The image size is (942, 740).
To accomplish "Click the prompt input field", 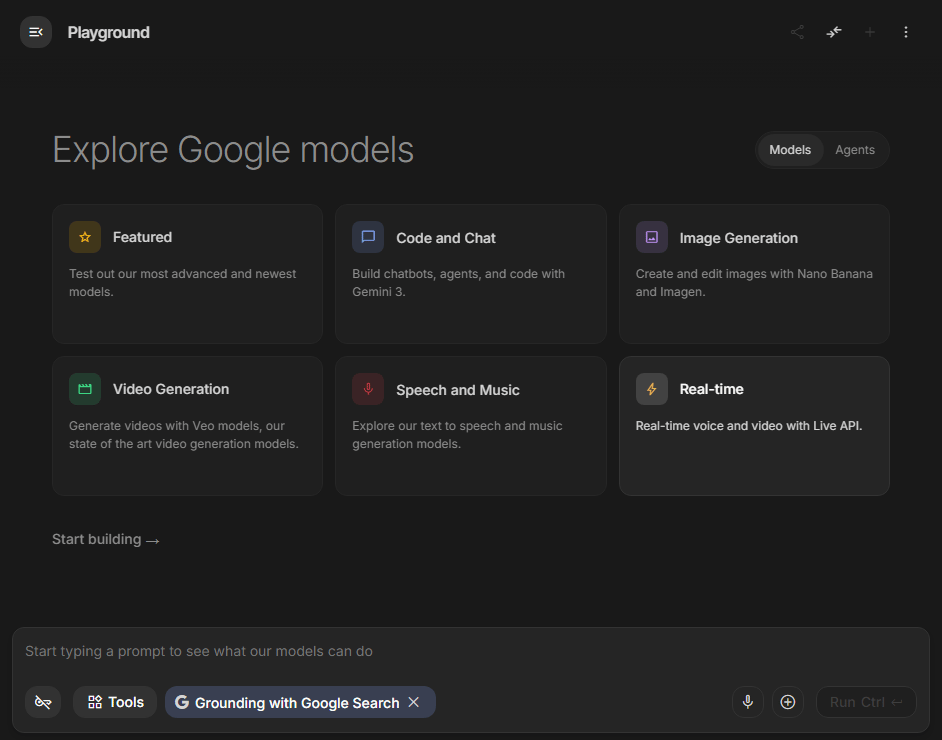I will pos(470,651).
